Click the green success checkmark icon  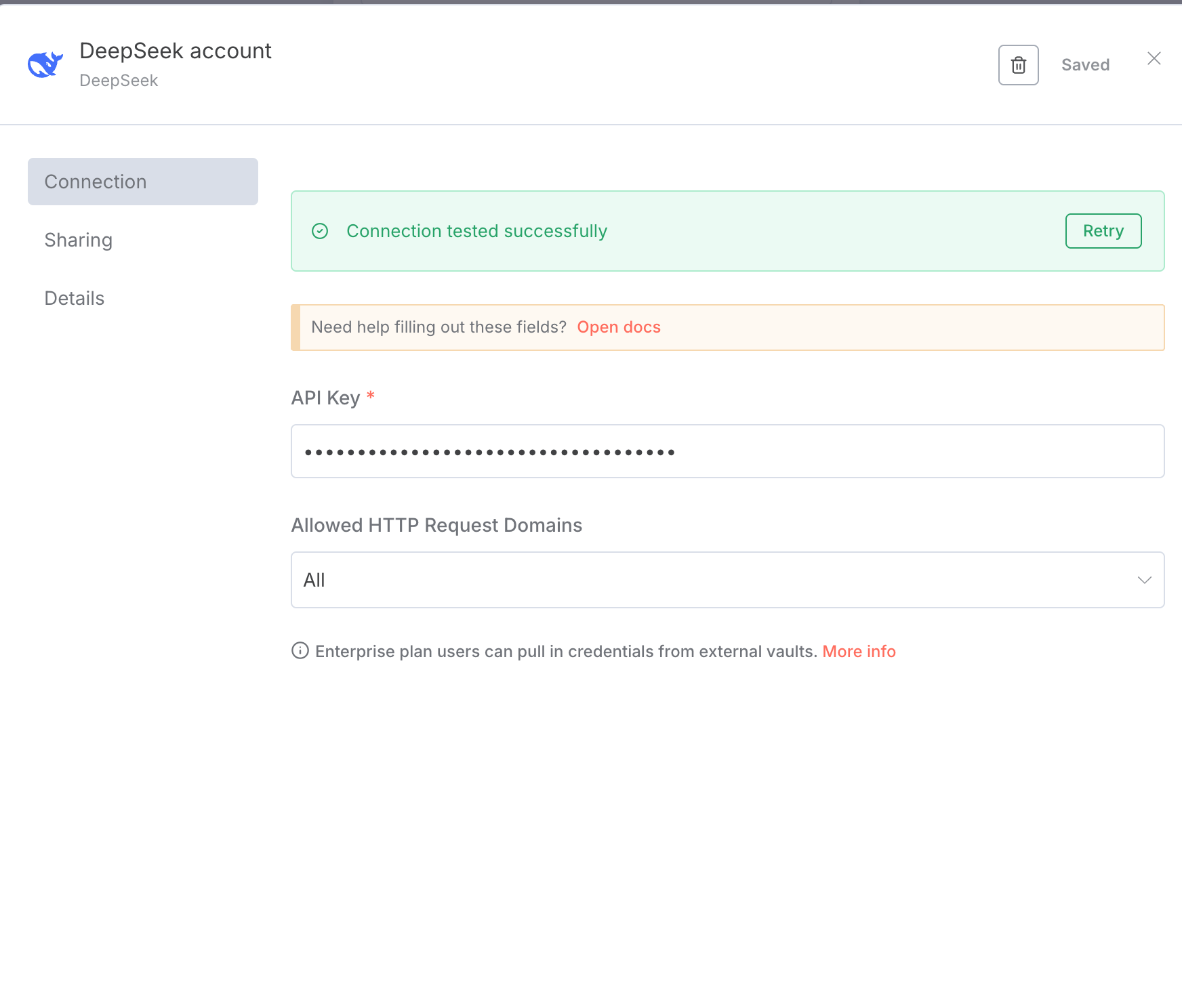(x=320, y=232)
